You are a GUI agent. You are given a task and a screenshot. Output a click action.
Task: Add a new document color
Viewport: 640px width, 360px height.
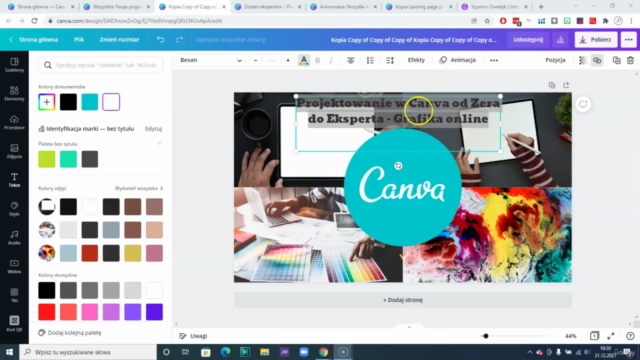[47, 102]
